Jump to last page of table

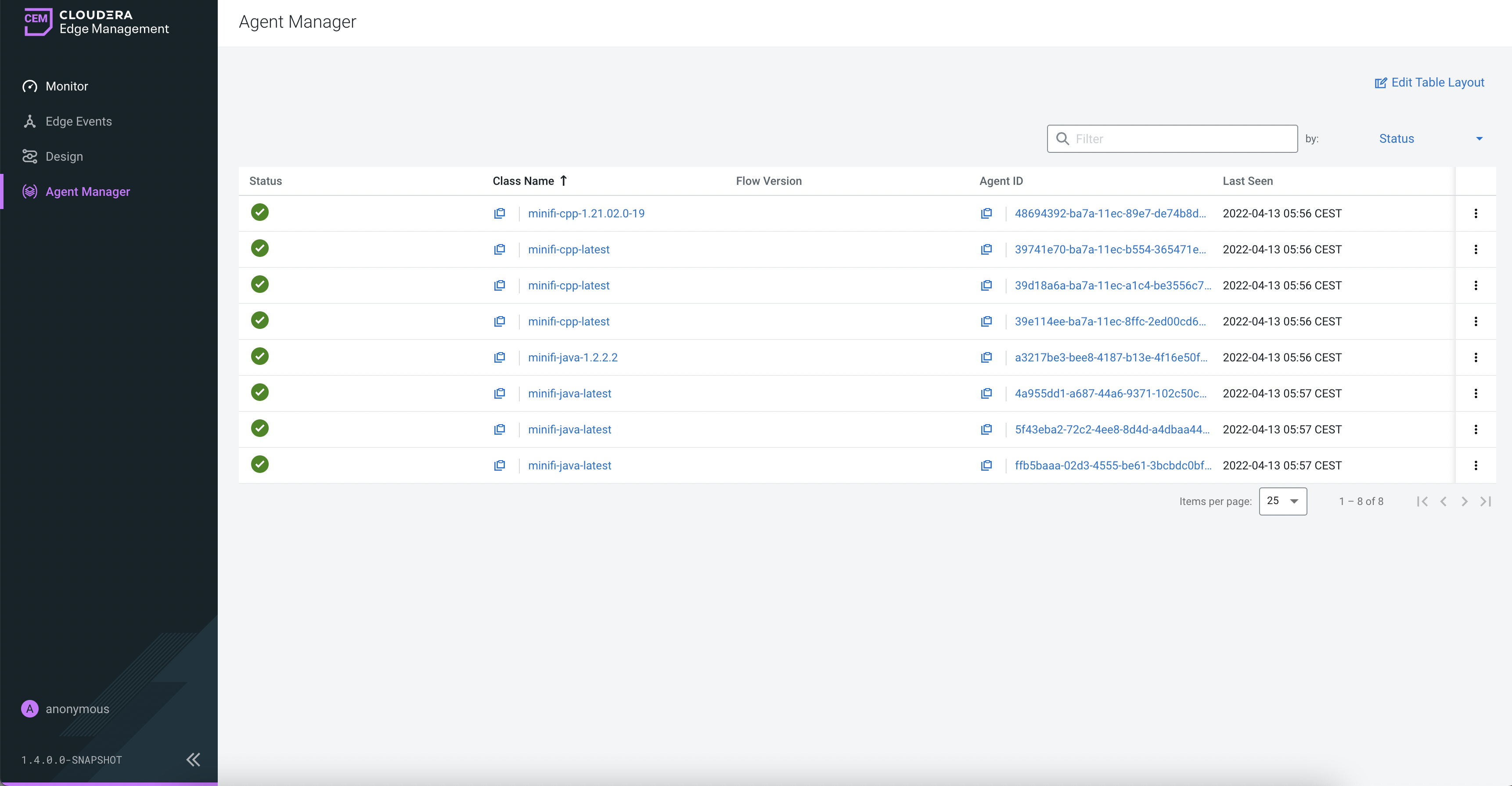tap(1486, 501)
